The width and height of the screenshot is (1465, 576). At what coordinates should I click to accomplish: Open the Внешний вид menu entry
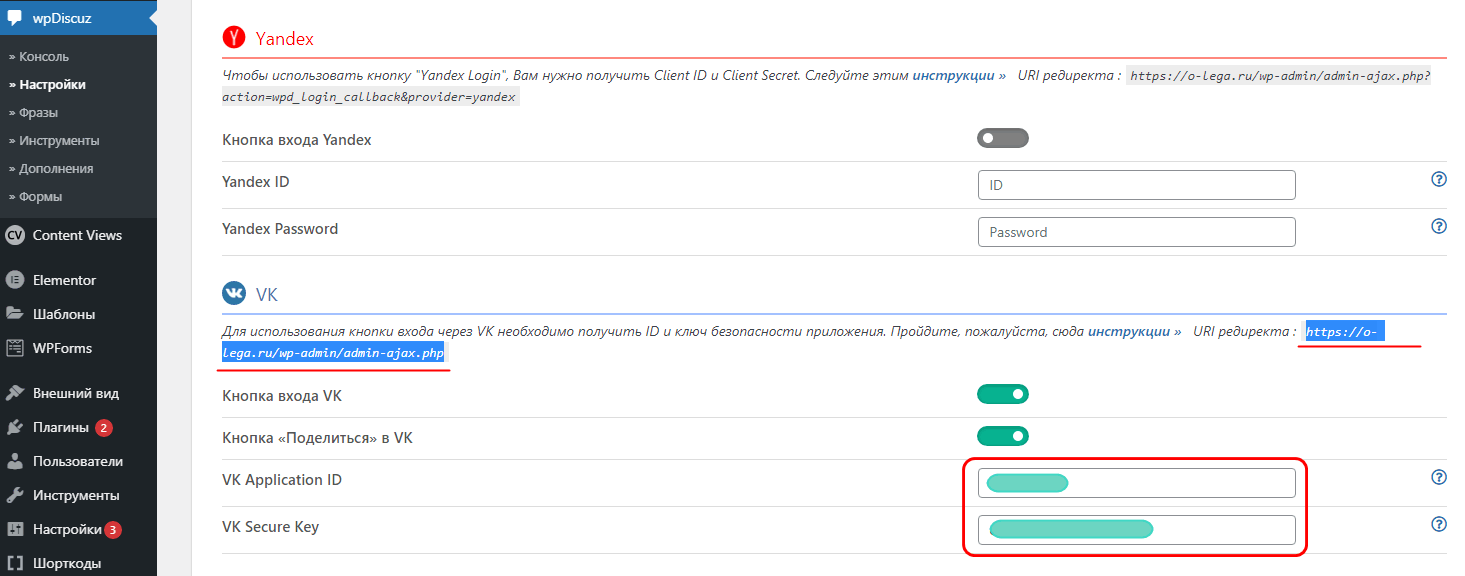click(x=78, y=393)
